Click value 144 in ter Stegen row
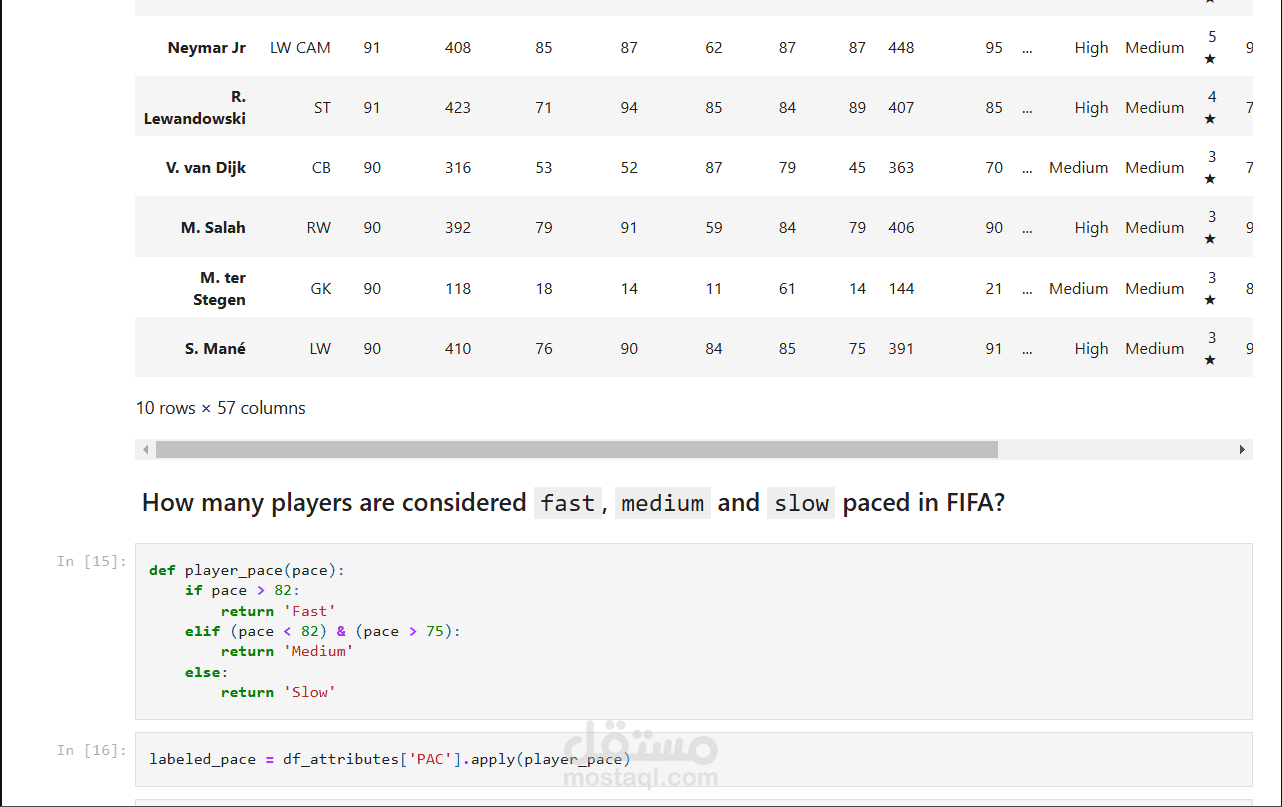This screenshot has height=807, width=1282. point(901,288)
